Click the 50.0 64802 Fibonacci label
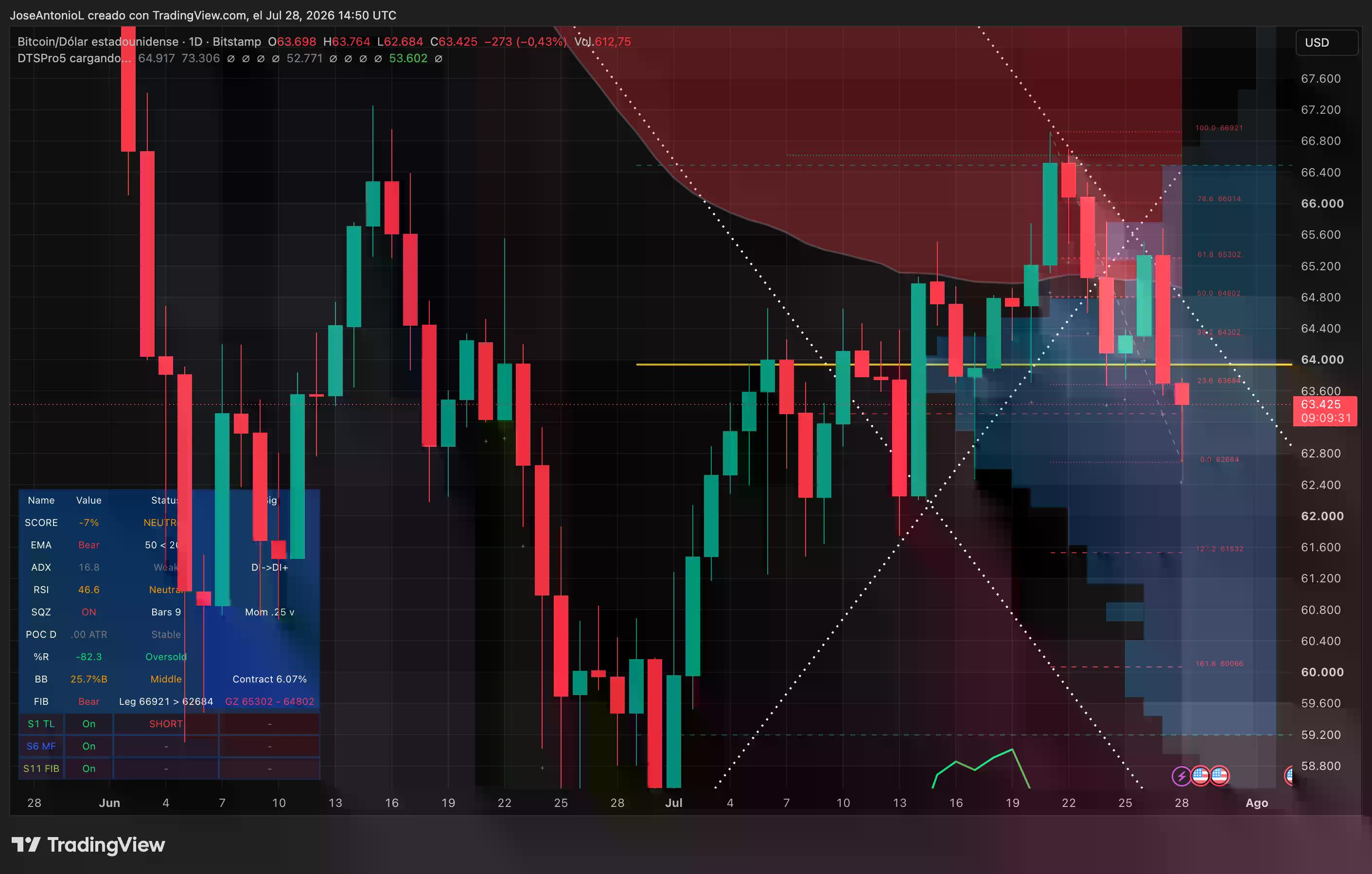1372x874 pixels. (1218, 293)
